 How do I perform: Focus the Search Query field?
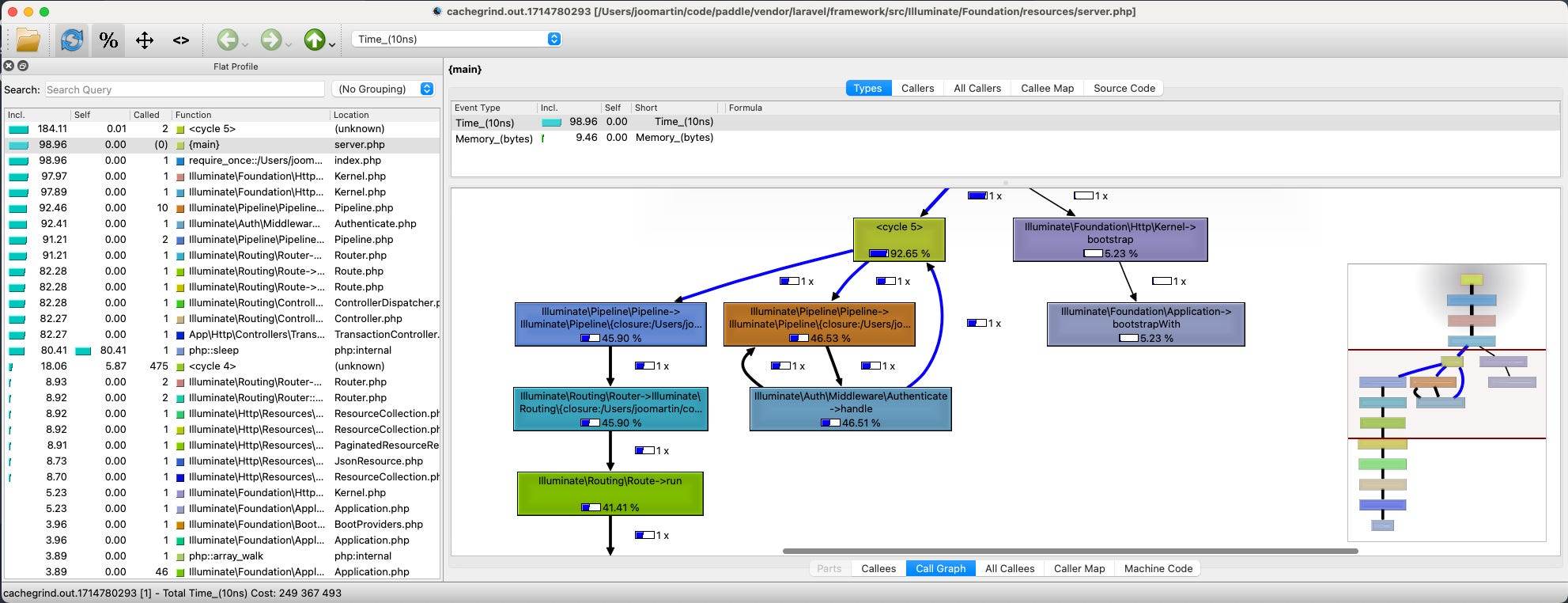point(185,89)
